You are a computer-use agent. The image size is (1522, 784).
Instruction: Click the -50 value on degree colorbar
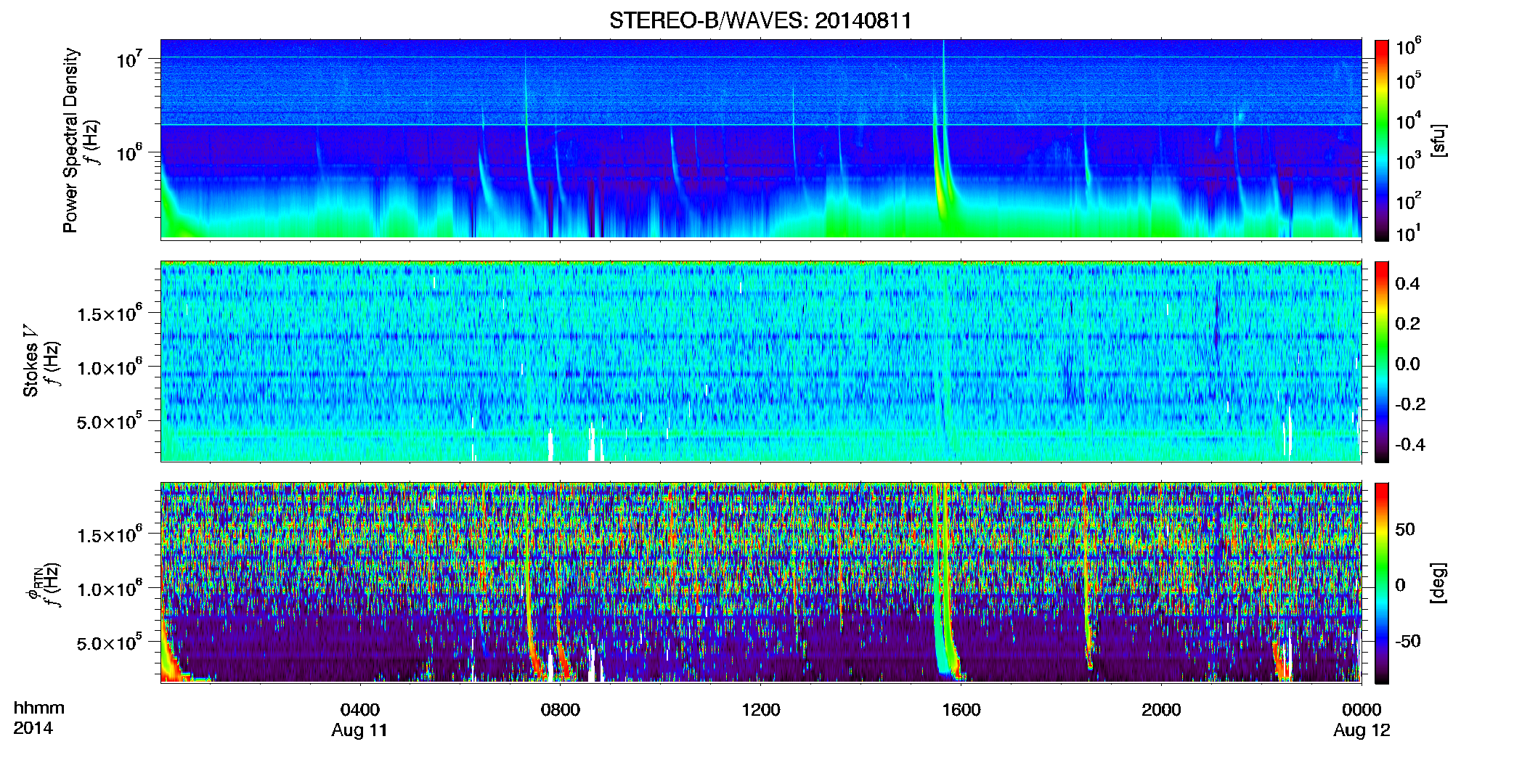tap(1407, 641)
